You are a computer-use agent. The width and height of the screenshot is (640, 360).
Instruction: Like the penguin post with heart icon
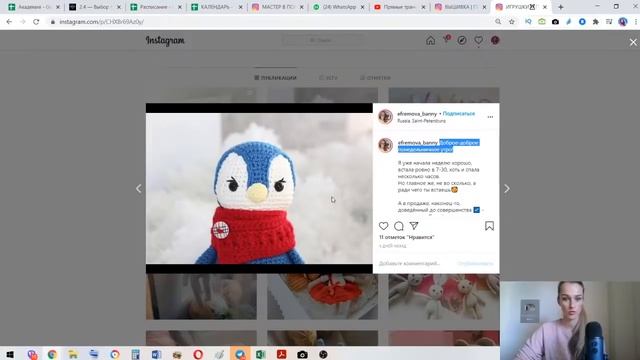(x=383, y=226)
